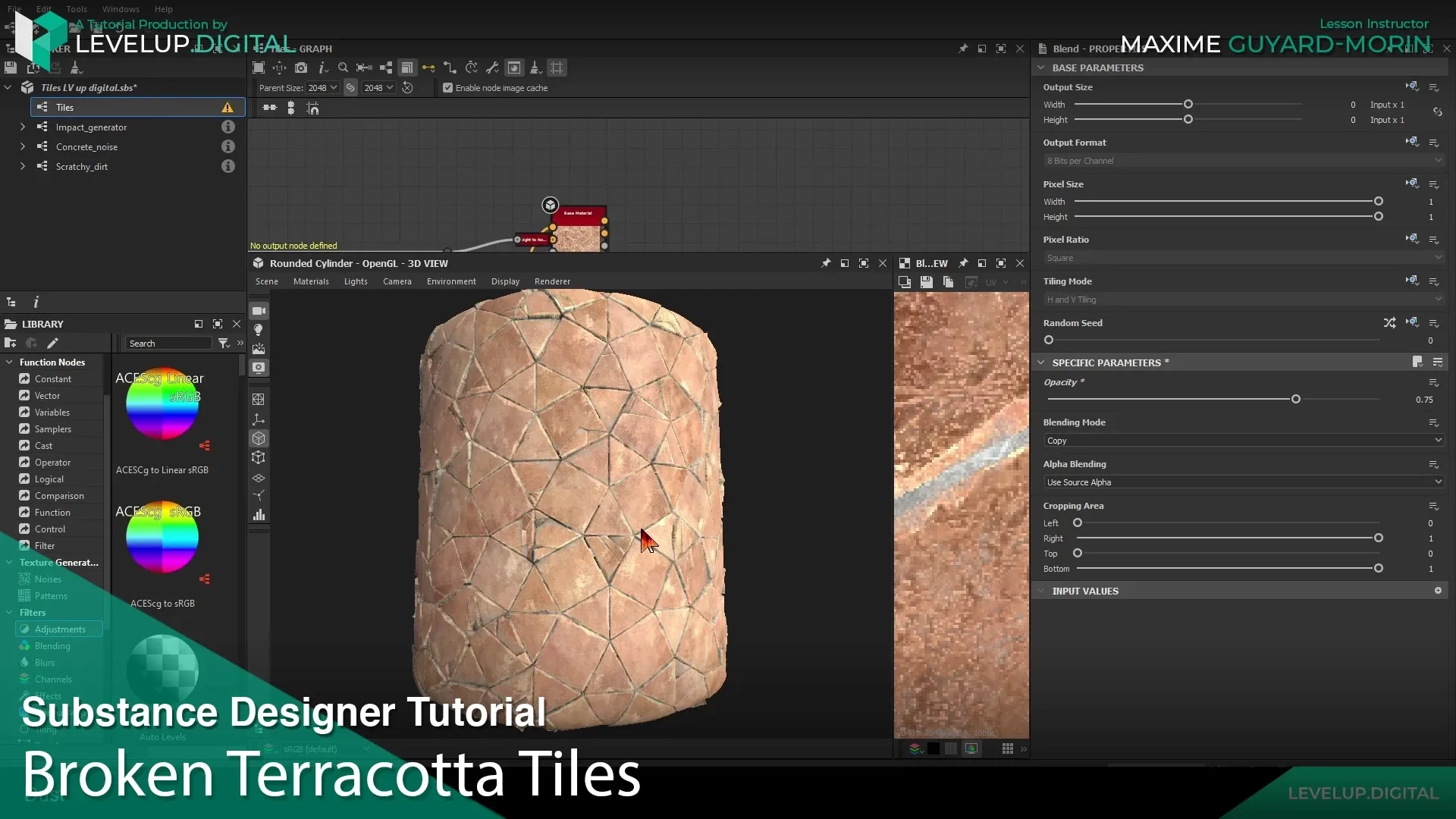
Task: Click the randomize Random Seed shuffle icon
Action: tap(1389, 323)
